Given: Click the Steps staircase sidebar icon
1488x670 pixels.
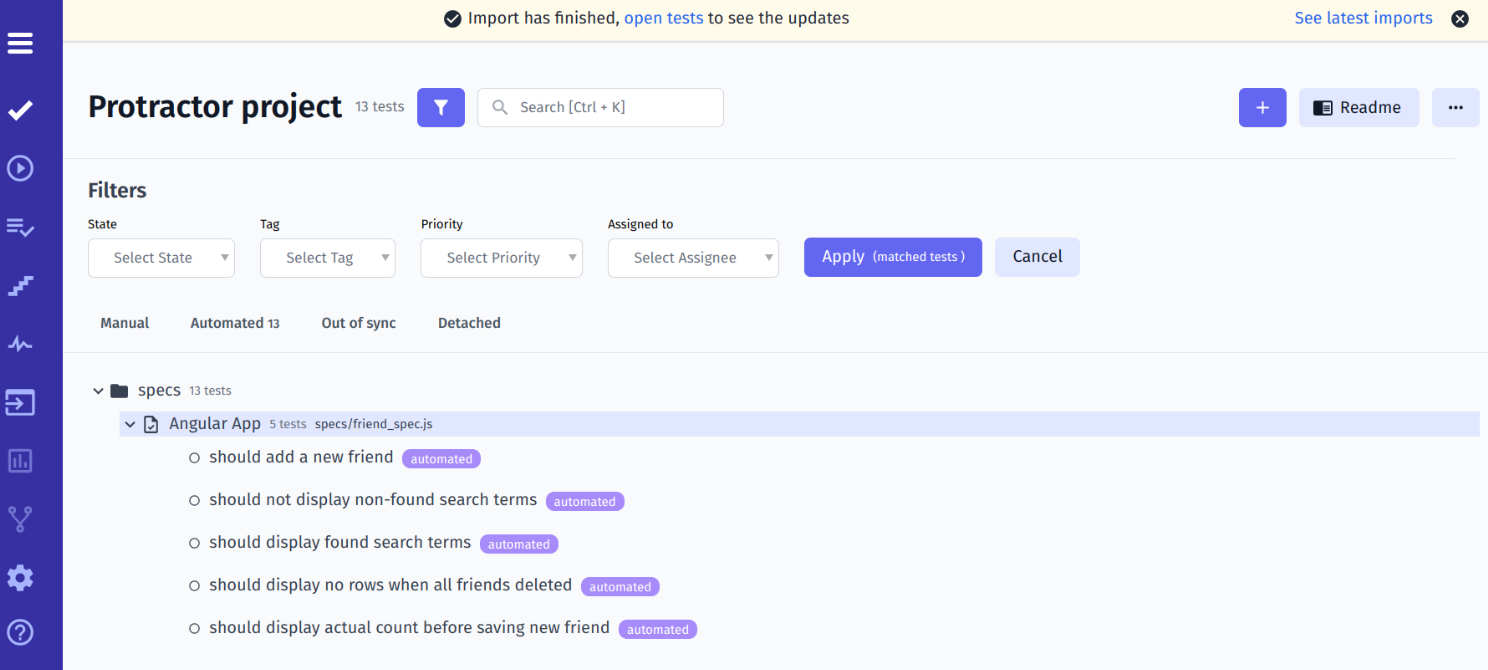Looking at the screenshot, I should click(20, 287).
